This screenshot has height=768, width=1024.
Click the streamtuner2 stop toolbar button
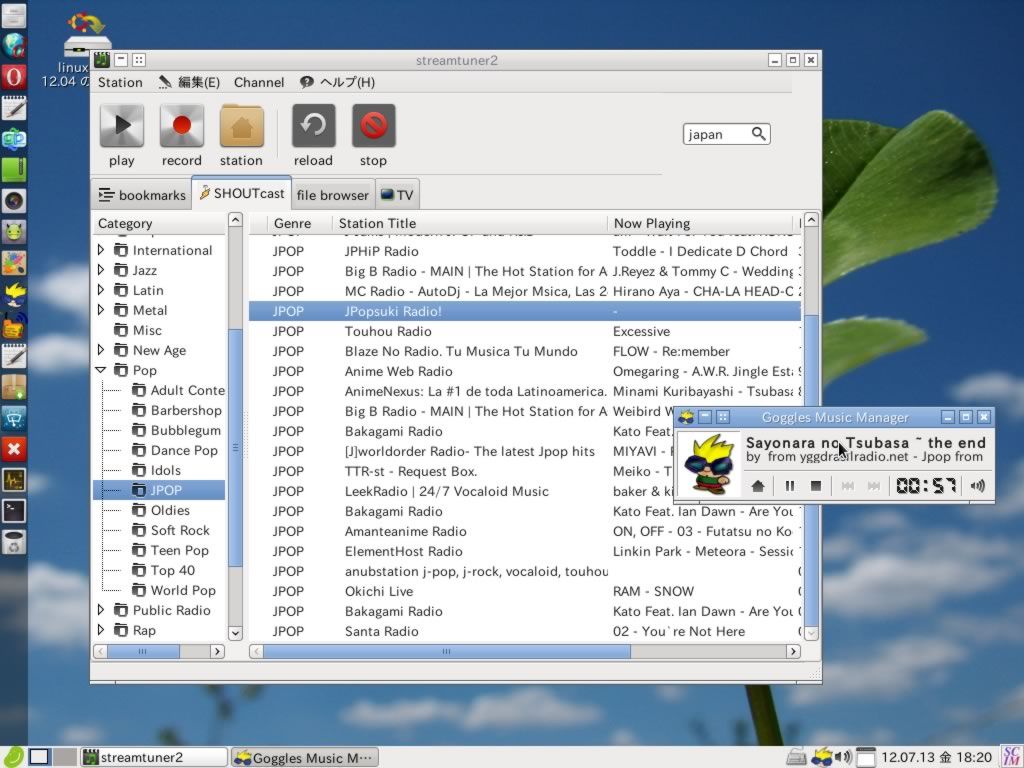(374, 136)
